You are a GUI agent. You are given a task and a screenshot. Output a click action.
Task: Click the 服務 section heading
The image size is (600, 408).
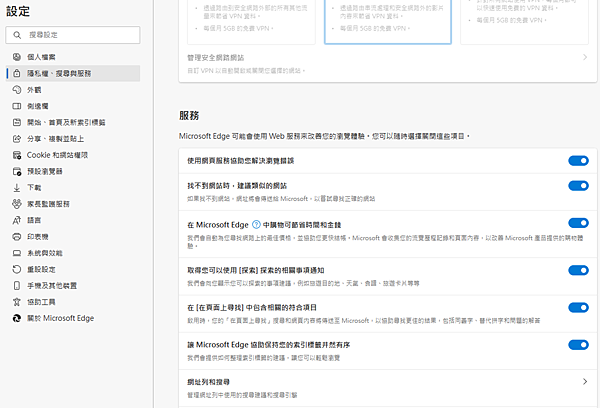(189, 116)
